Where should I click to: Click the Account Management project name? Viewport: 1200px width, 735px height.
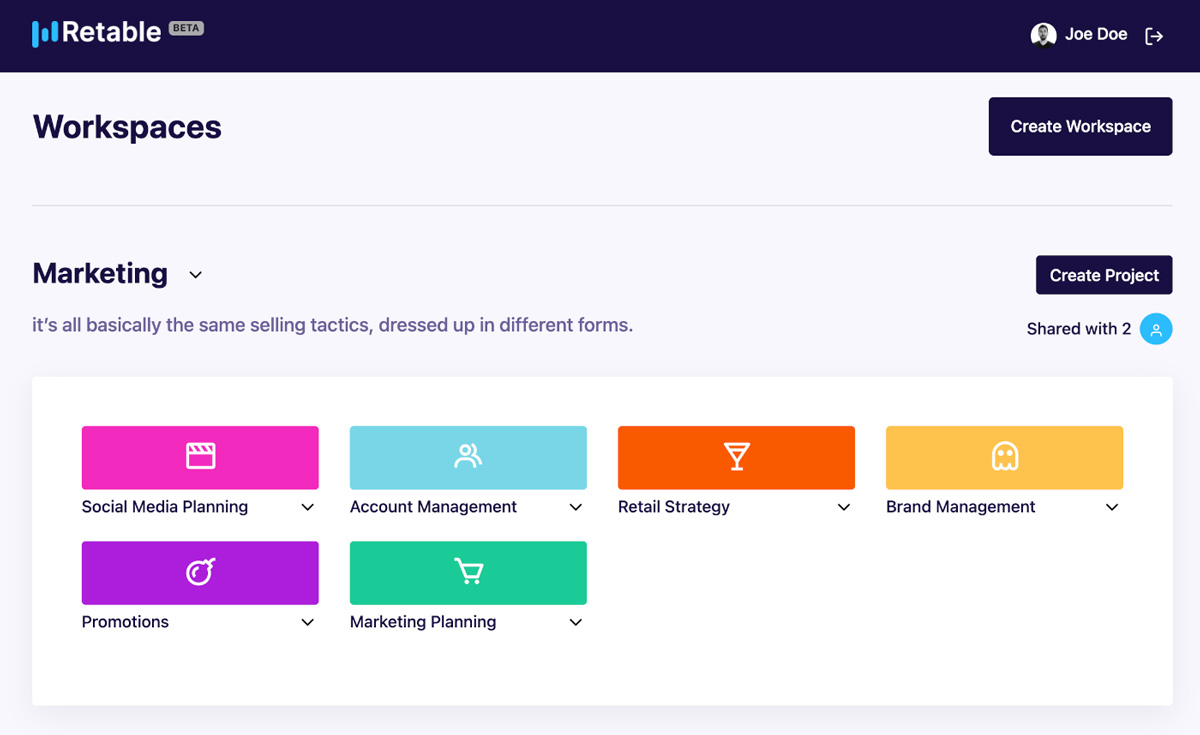coord(433,507)
